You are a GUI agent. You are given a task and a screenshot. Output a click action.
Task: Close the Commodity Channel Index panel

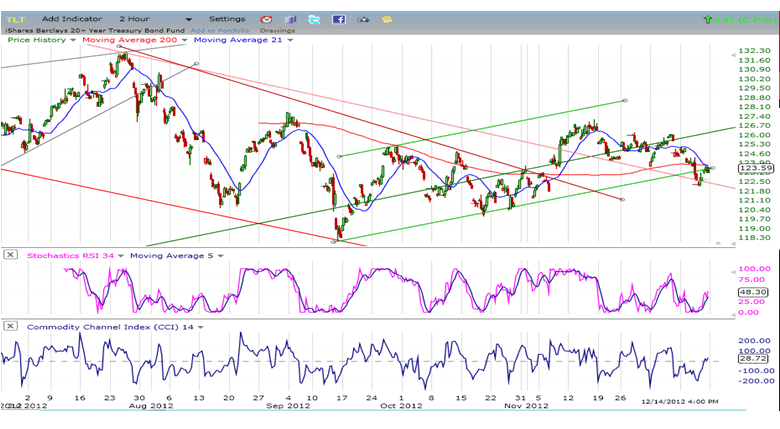[x=10, y=326]
